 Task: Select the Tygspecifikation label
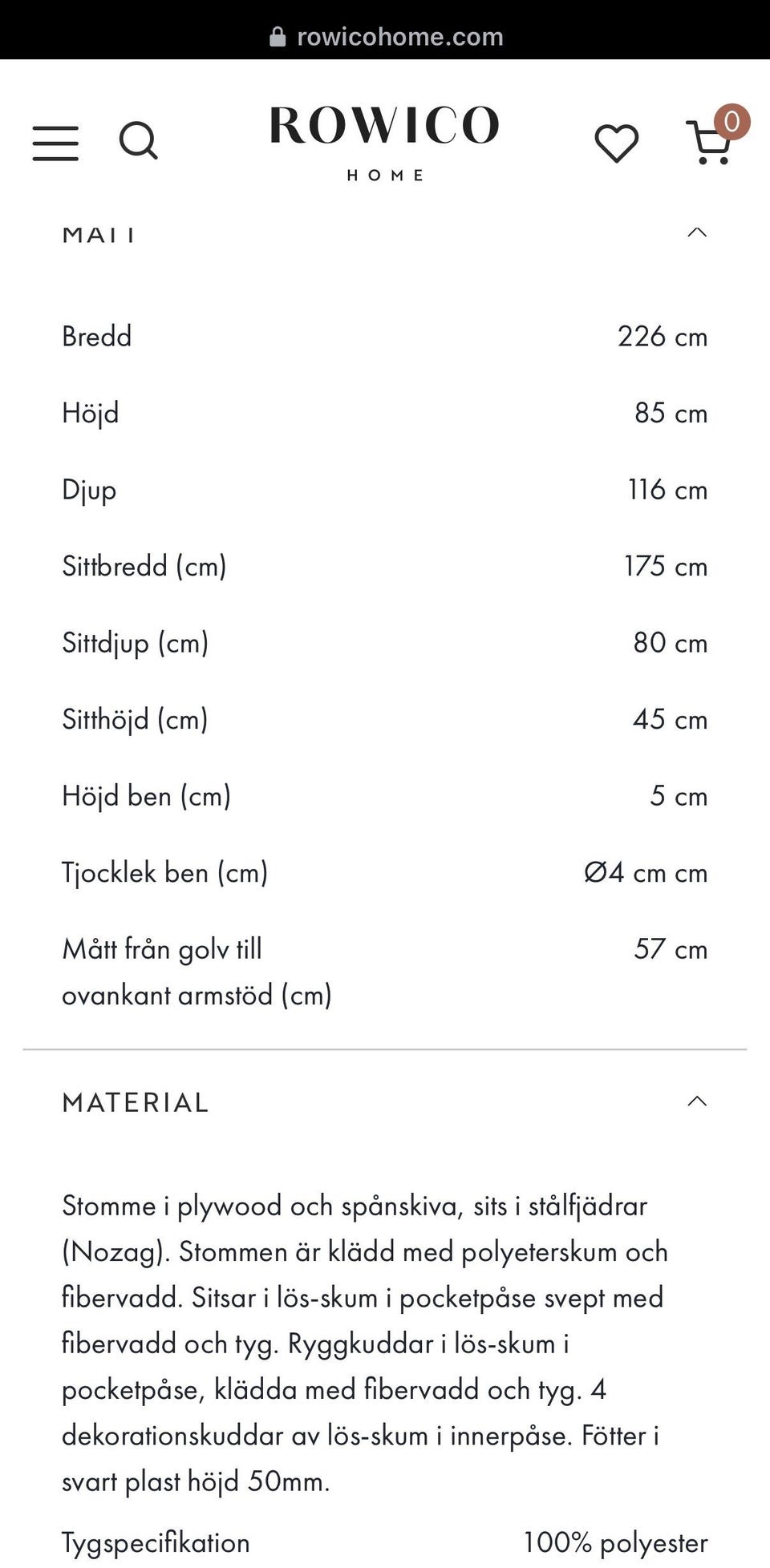(x=156, y=1542)
